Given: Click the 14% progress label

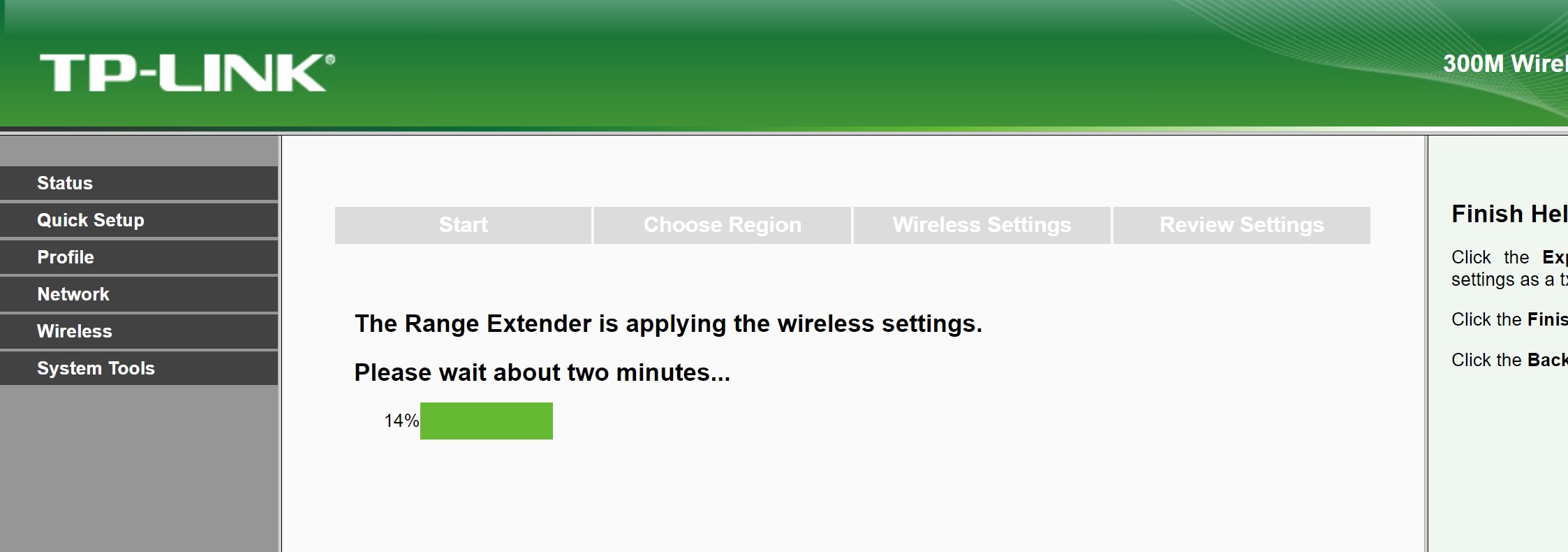Looking at the screenshot, I should pyautogui.click(x=401, y=421).
